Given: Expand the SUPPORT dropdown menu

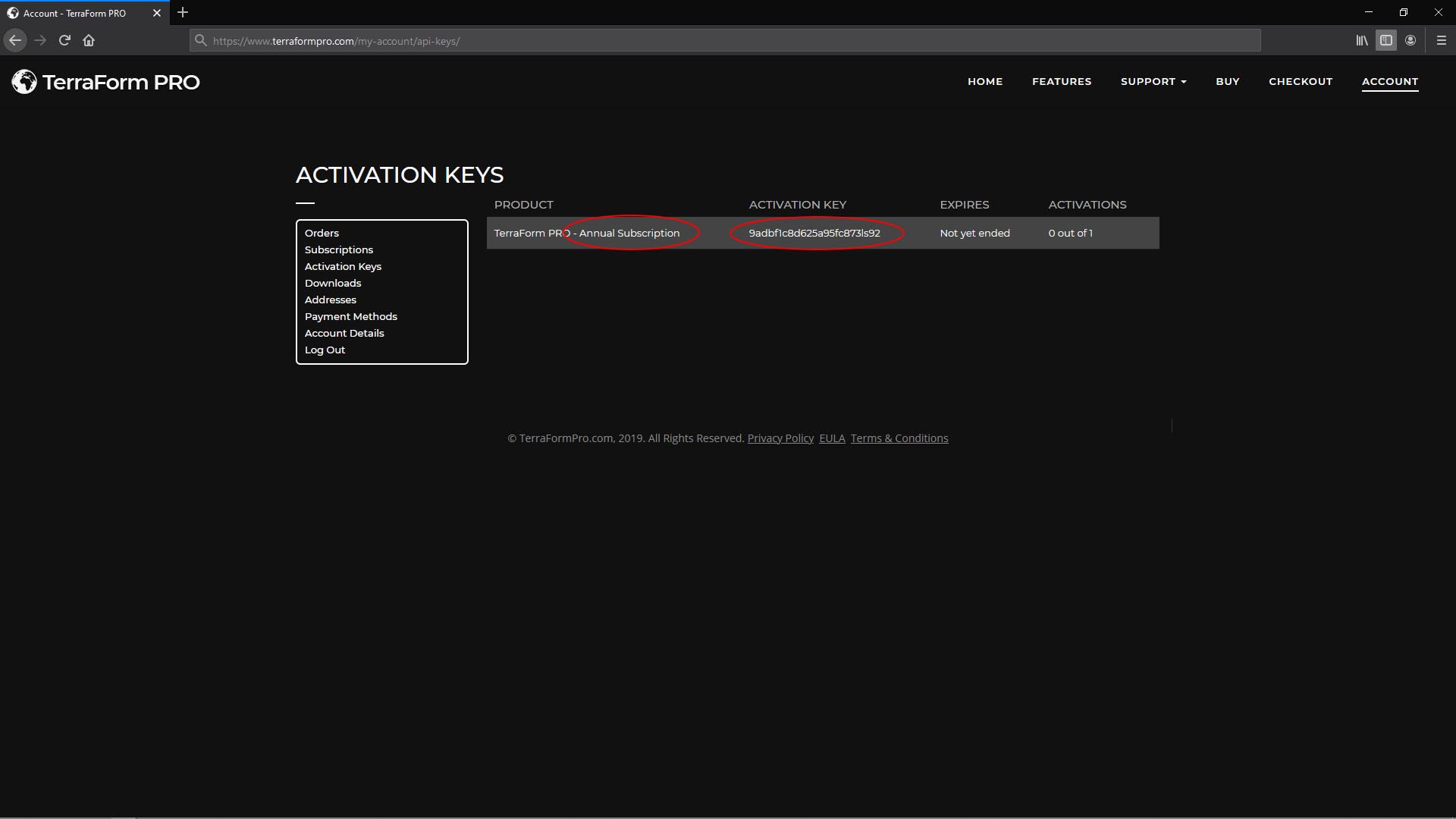Looking at the screenshot, I should 1153,81.
